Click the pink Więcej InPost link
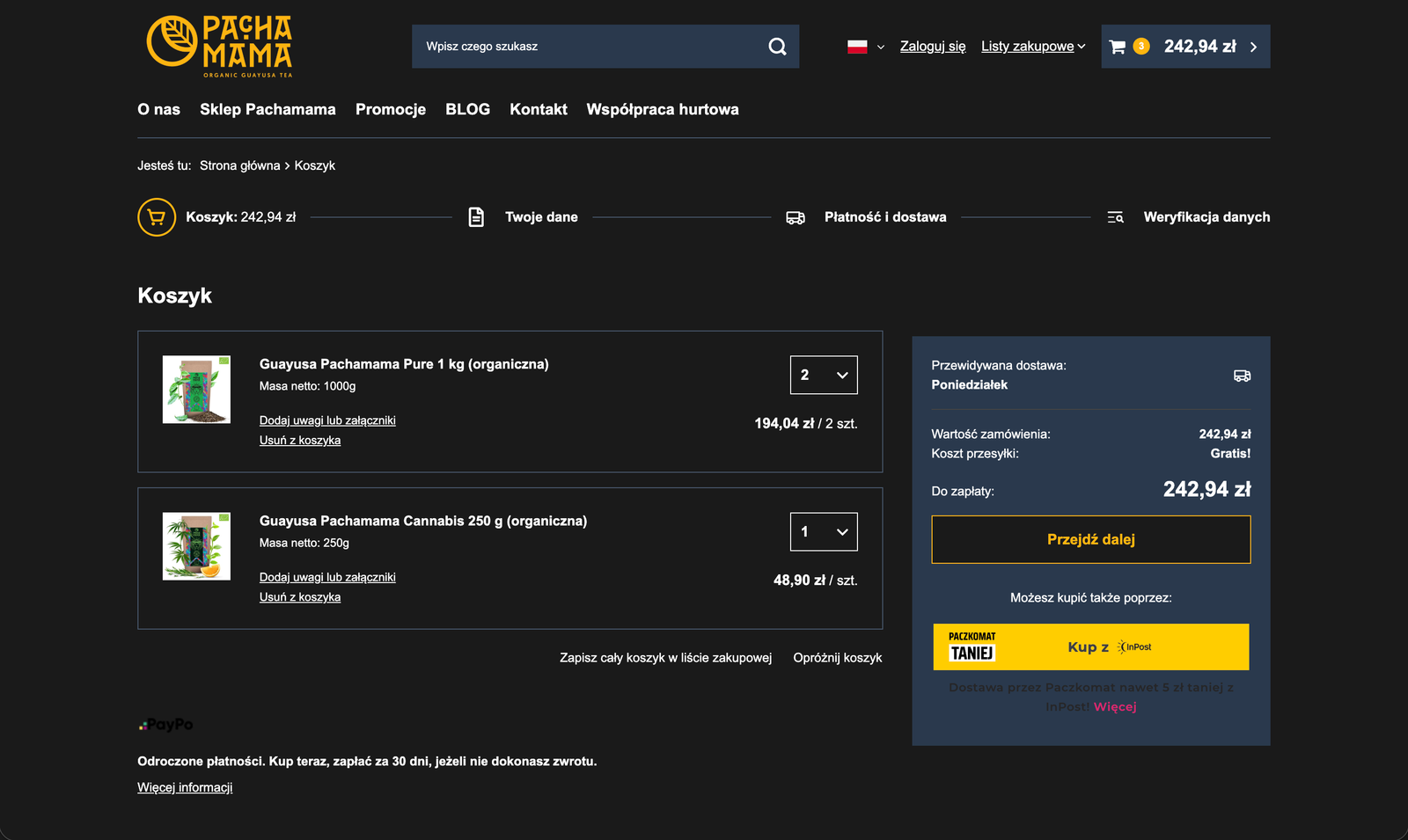1408x840 pixels. [x=1115, y=706]
